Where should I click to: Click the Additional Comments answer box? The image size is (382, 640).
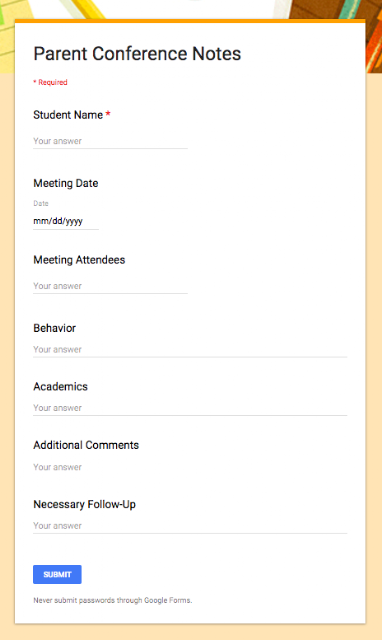pyautogui.click(x=190, y=467)
